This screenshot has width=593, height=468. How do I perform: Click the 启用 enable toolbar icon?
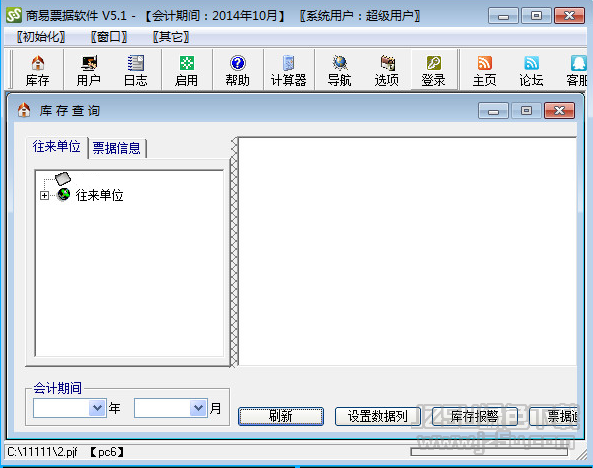(186, 70)
